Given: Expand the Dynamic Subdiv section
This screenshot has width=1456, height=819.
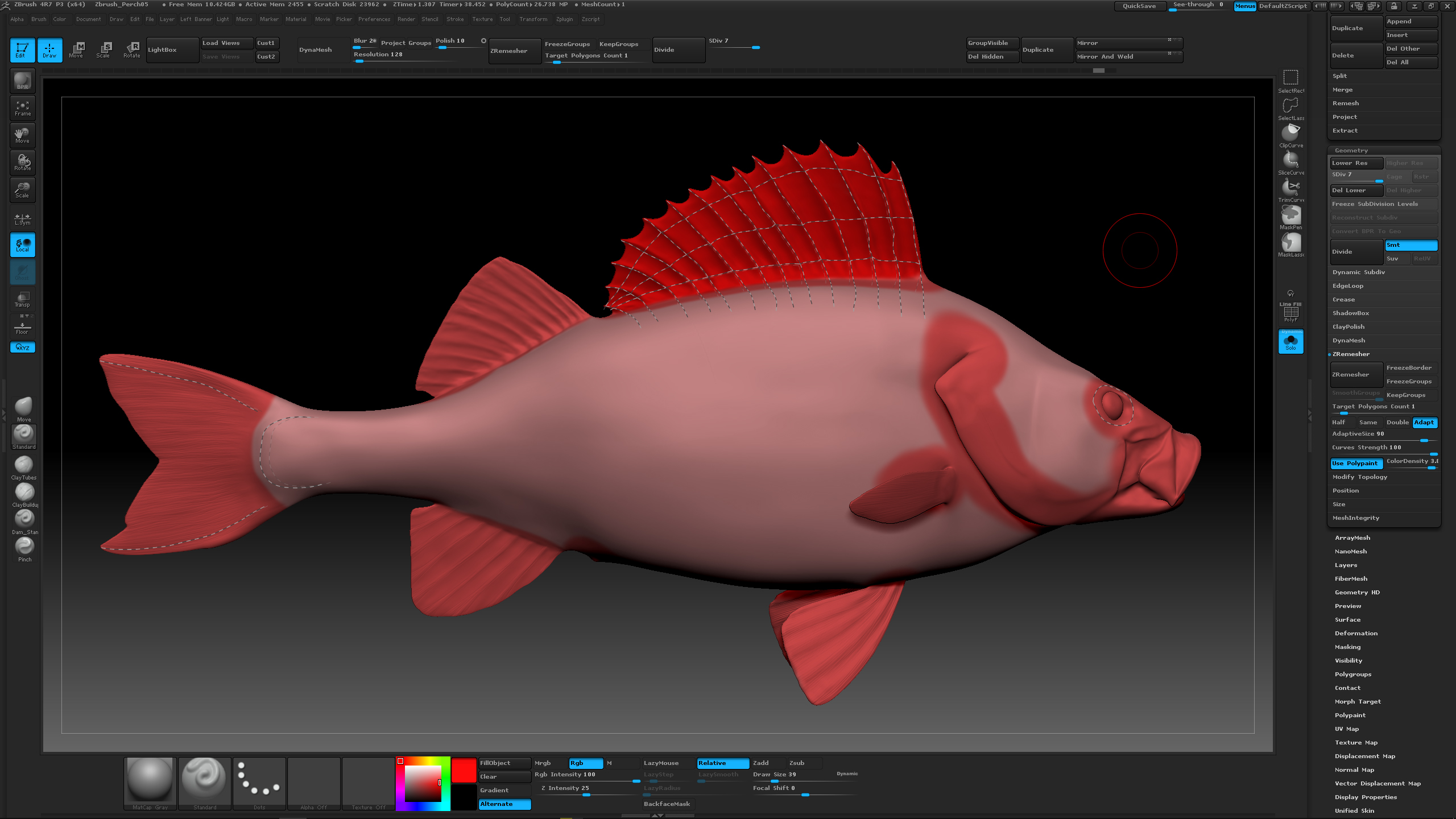Looking at the screenshot, I should (1359, 272).
